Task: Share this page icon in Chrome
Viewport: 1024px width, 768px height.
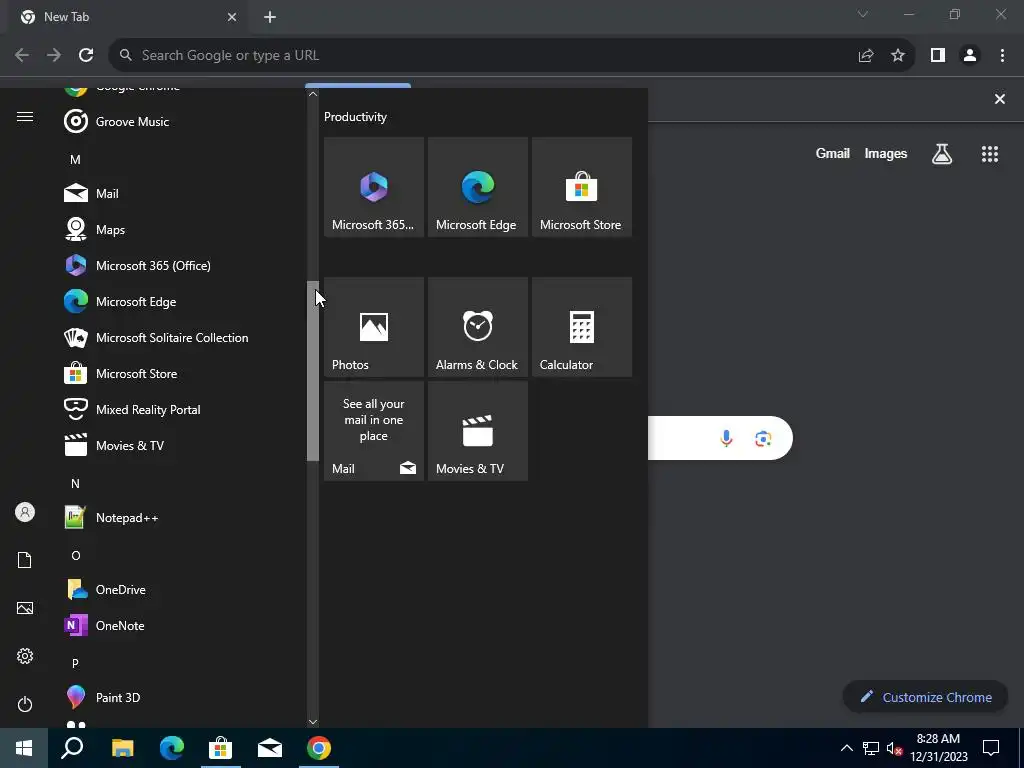Action: [866, 56]
